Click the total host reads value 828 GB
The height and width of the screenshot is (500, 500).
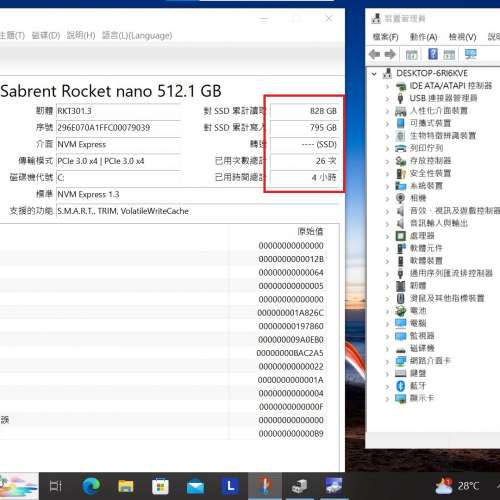304,111
